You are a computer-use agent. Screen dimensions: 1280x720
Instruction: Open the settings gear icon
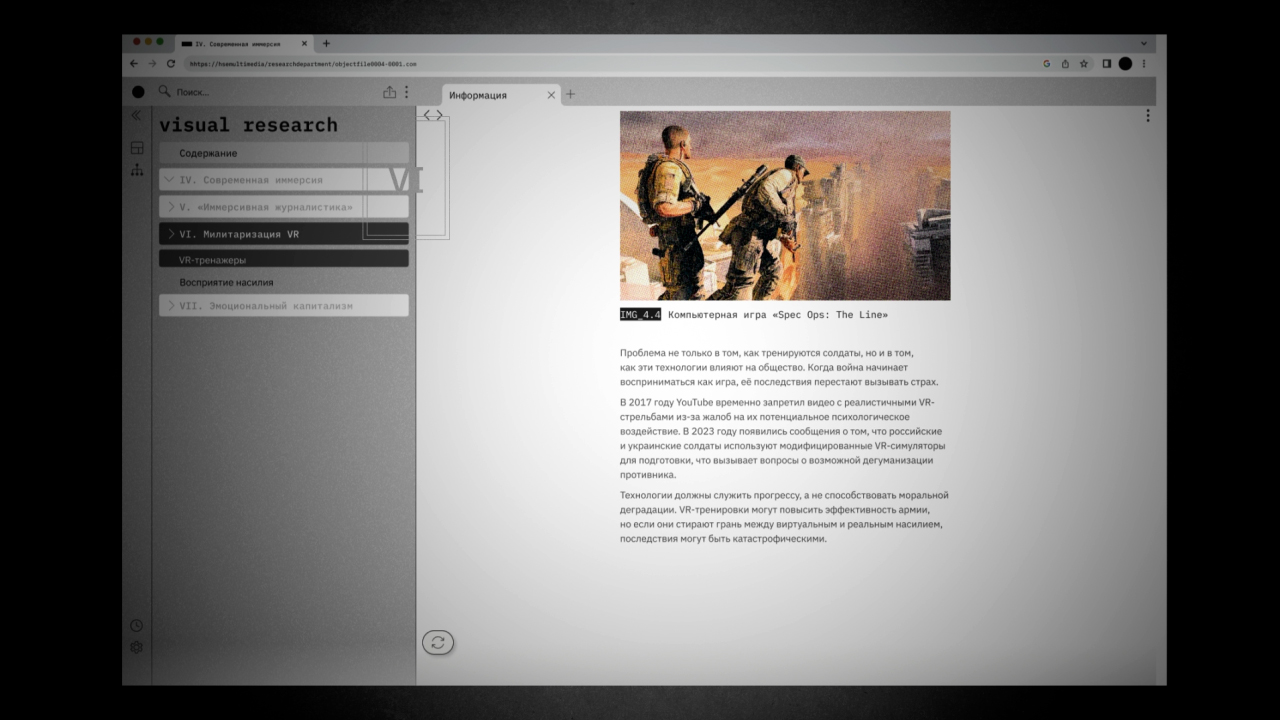[x=136, y=647]
